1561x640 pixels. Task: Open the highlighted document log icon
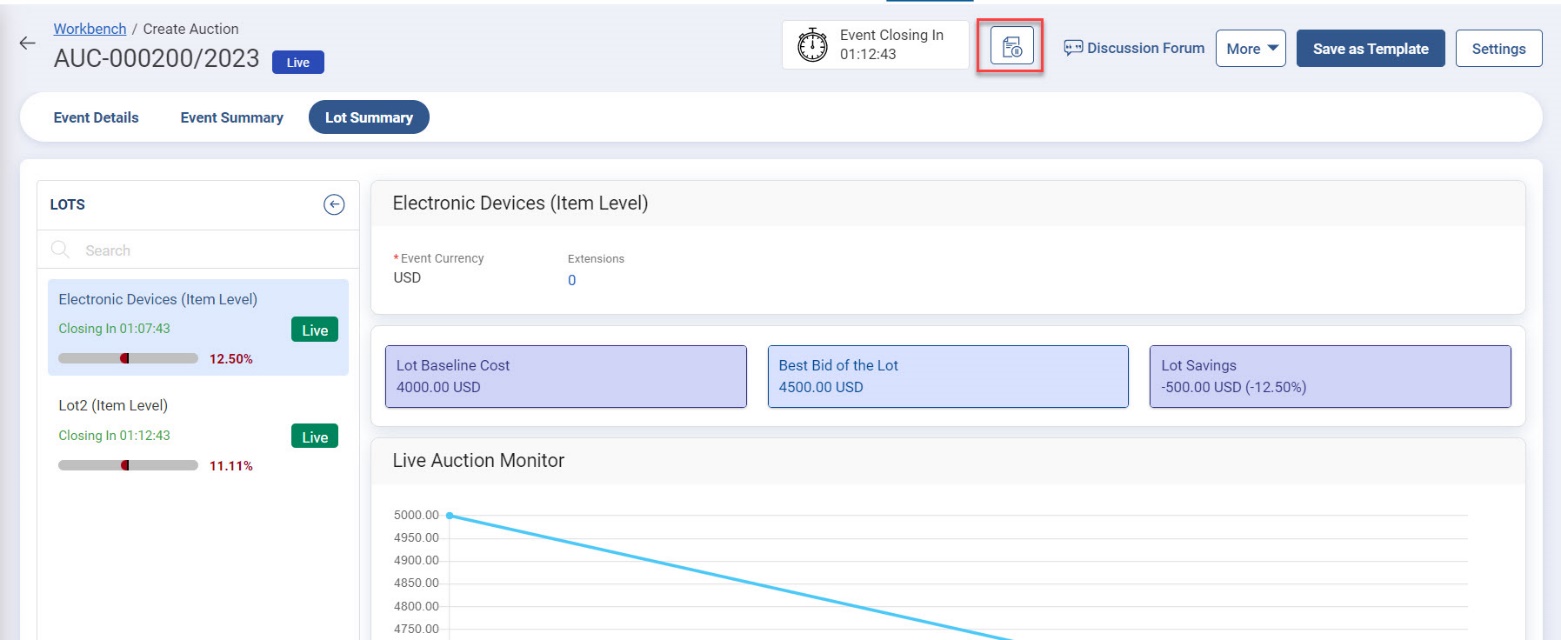coord(1011,47)
